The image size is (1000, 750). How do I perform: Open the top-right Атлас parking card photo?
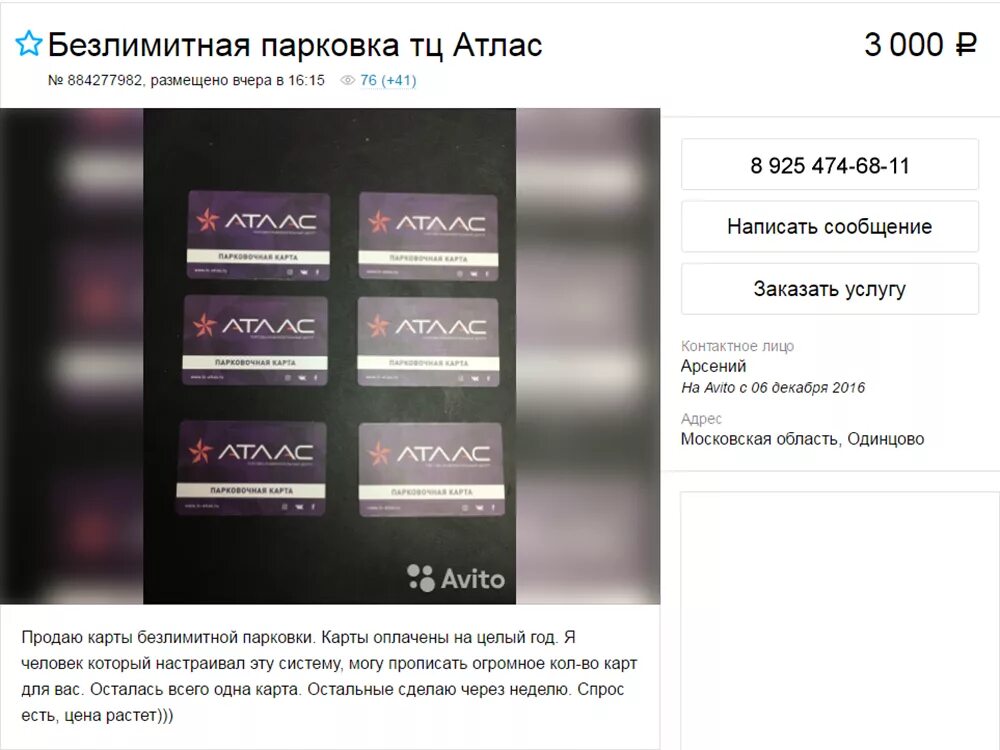428,237
